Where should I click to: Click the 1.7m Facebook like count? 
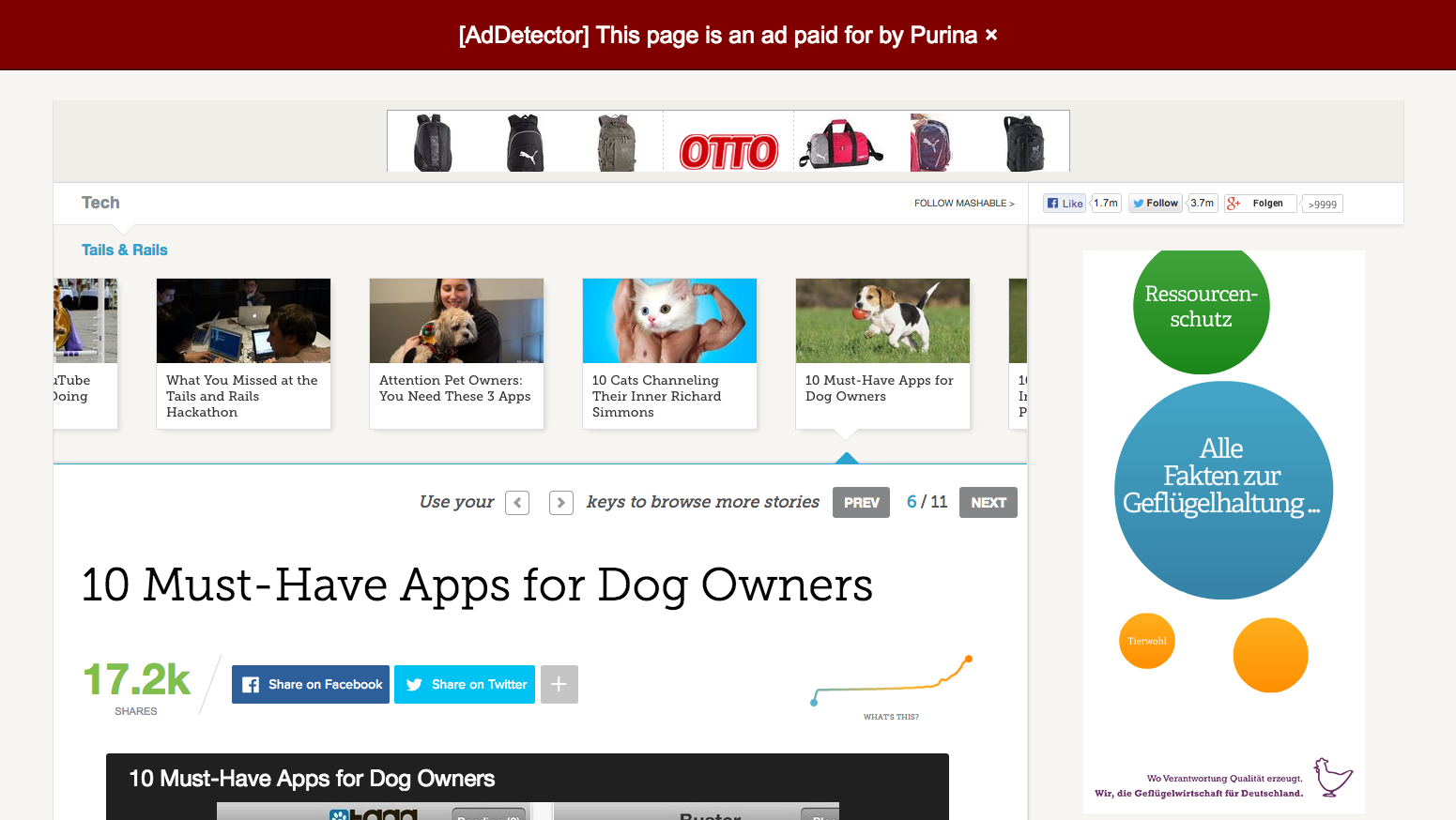[1106, 204]
